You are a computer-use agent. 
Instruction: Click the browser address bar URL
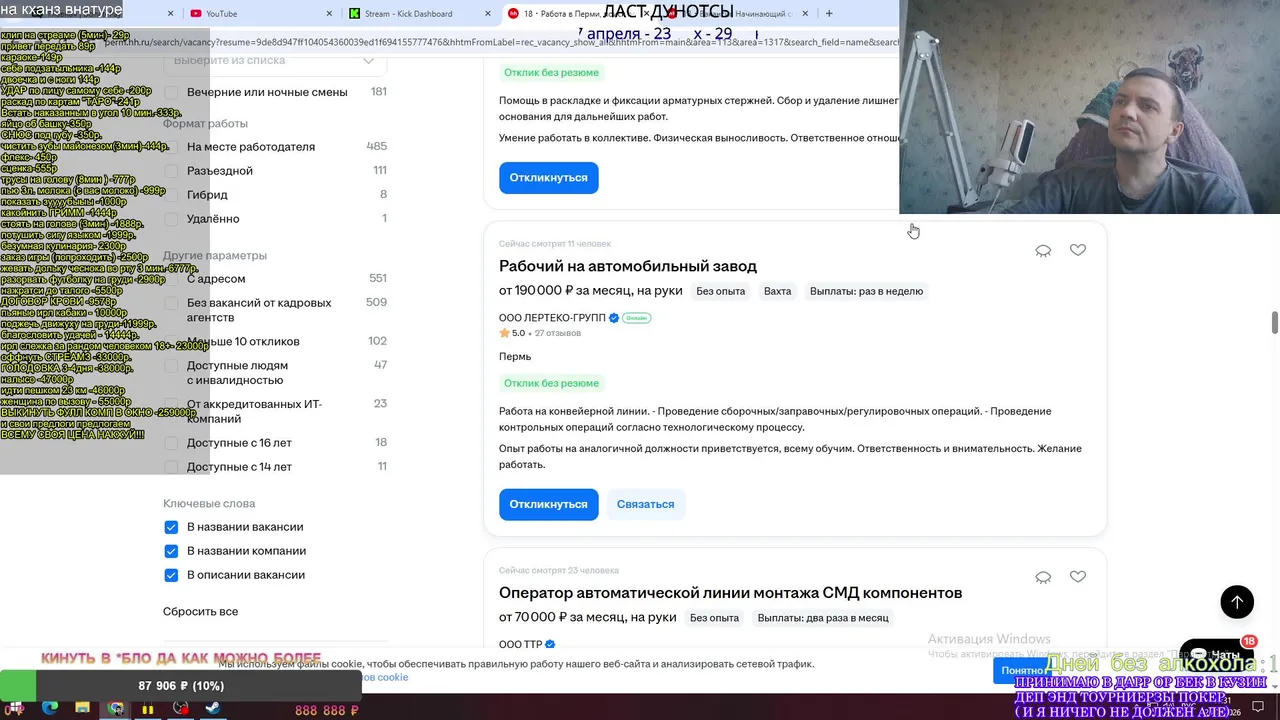click(500, 42)
